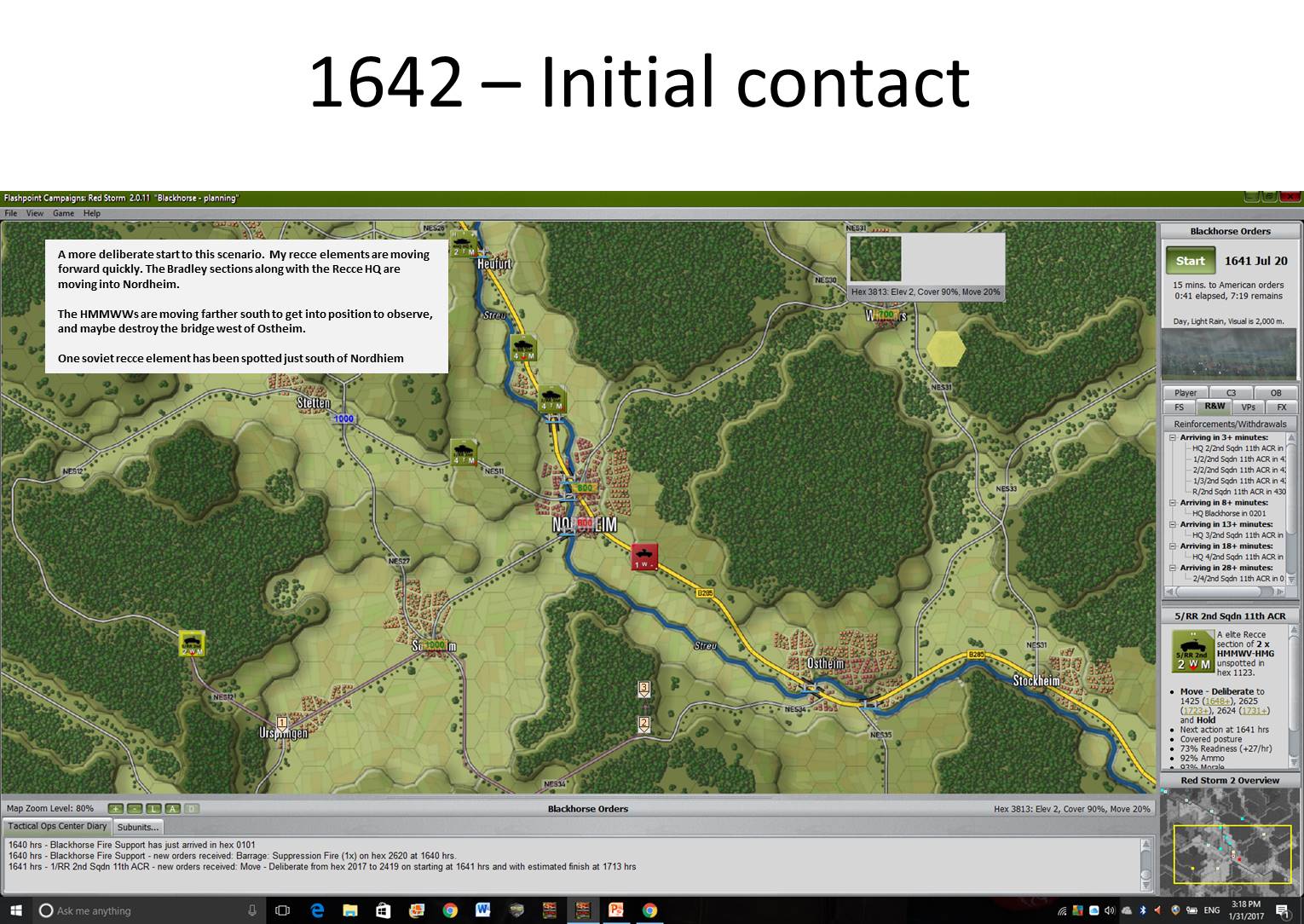Image resolution: width=1304 pixels, height=924 pixels.
Task: Open Task View on the taskbar
Action: [x=283, y=910]
